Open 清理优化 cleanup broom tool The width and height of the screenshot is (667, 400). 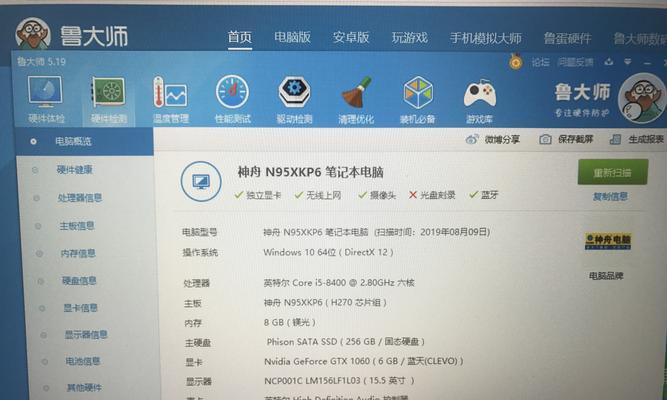(x=356, y=100)
